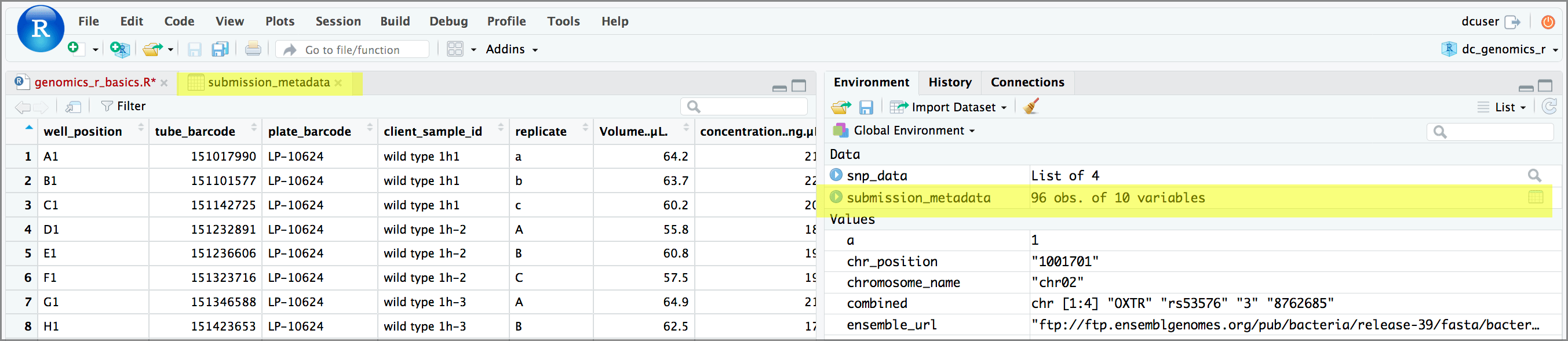Click the environment search field

(x=1489, y=132)
